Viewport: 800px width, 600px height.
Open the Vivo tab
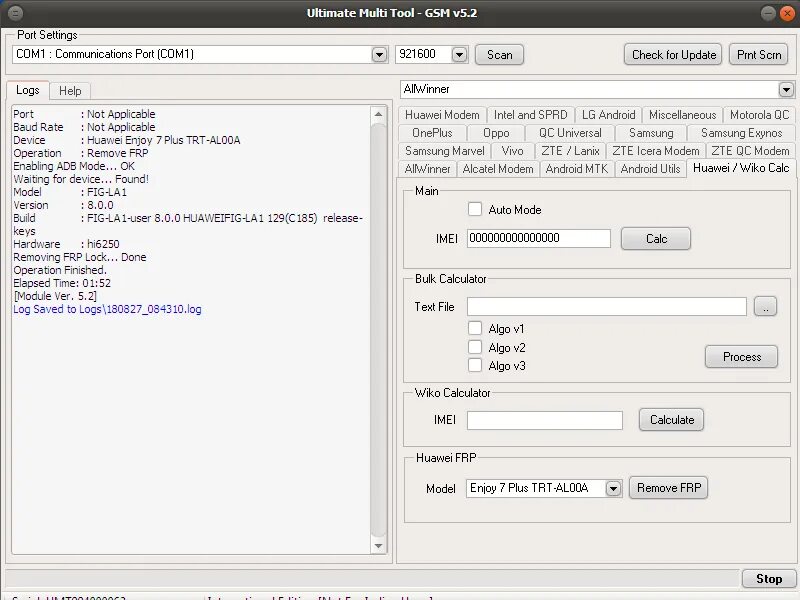512,151
